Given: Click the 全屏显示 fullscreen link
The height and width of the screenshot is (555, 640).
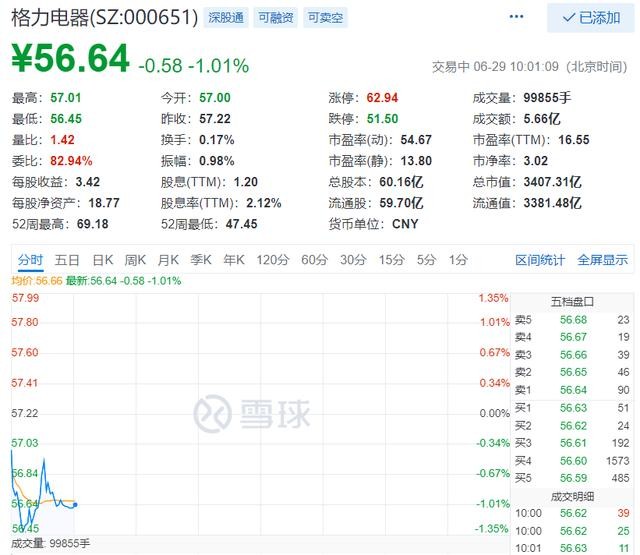Looking at the screenshot, I should (x=602, y=260).
